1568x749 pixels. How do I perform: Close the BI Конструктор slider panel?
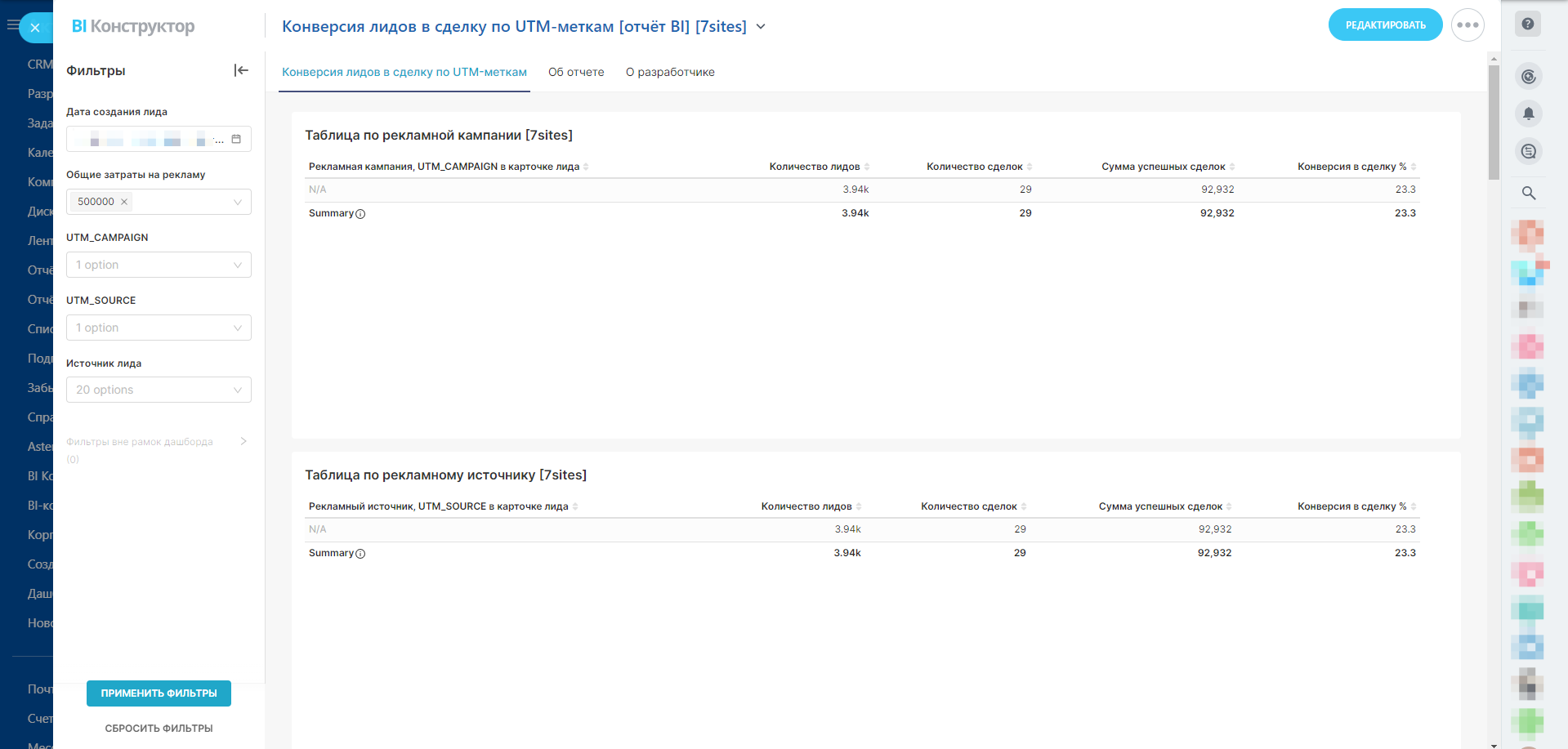point(35,28)
